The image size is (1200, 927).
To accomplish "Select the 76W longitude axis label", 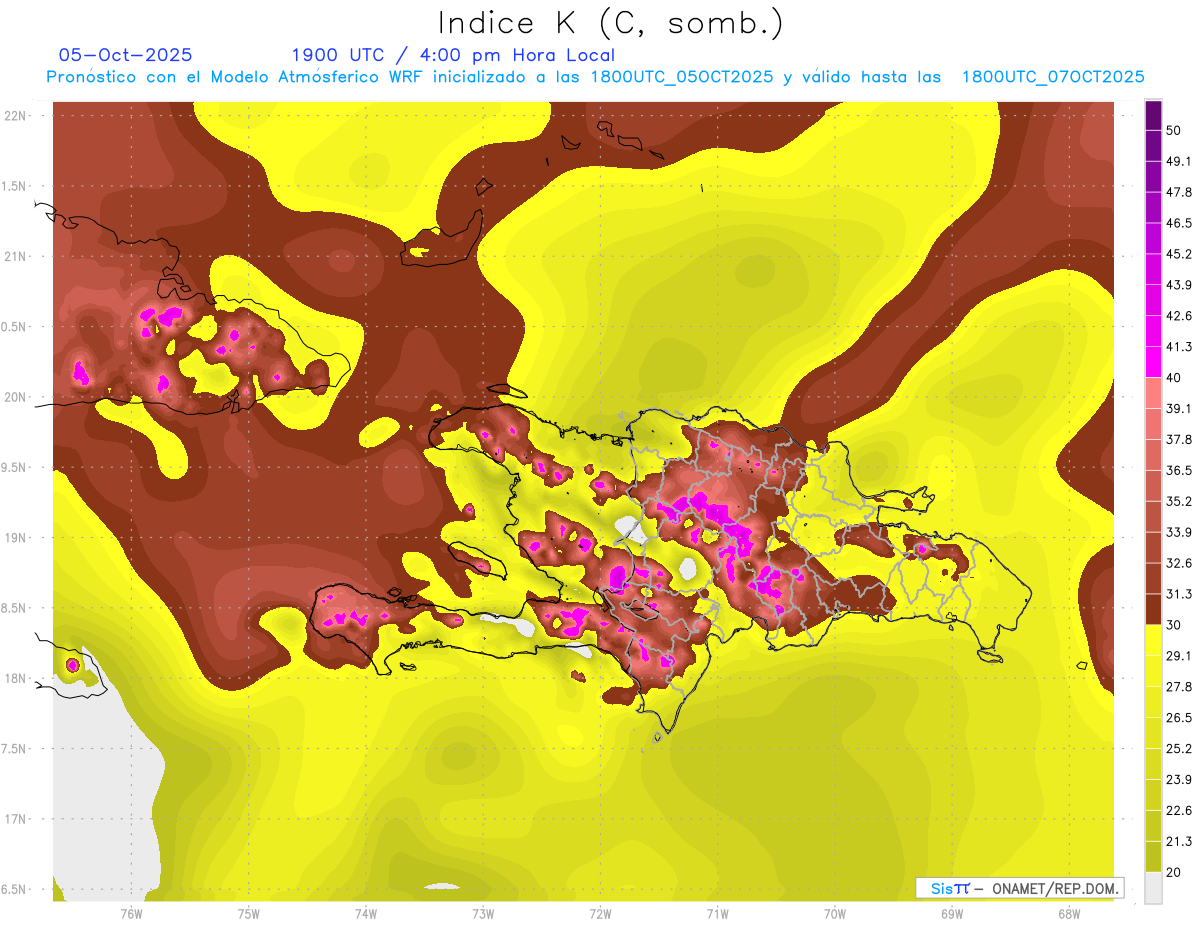I will click(x=131, y=914).
